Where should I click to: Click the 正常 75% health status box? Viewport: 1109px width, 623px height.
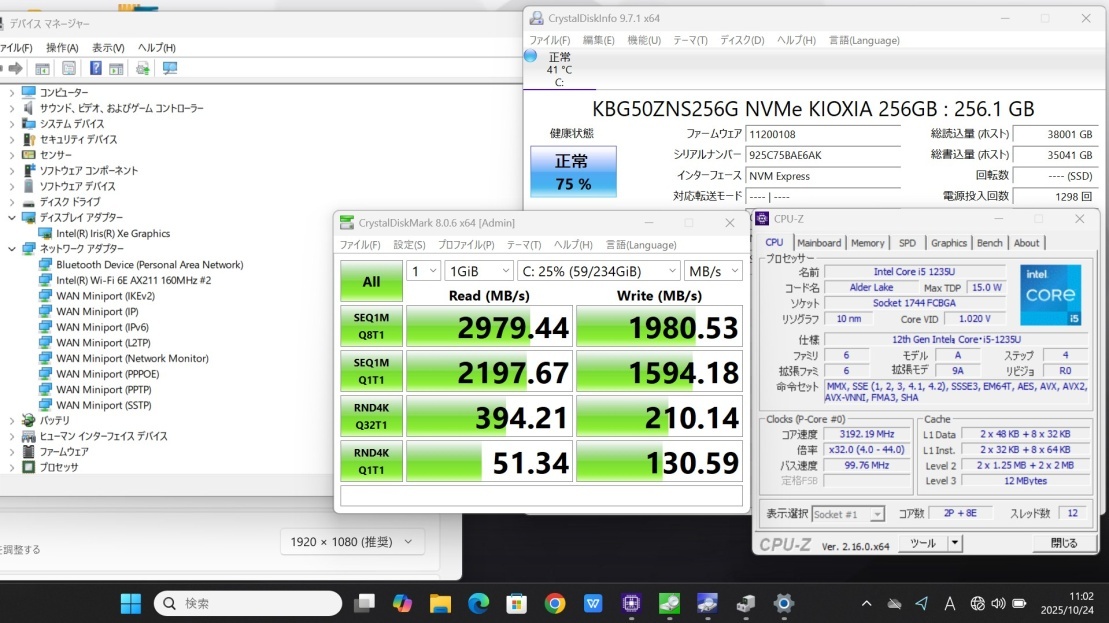[x=573, y=171]
